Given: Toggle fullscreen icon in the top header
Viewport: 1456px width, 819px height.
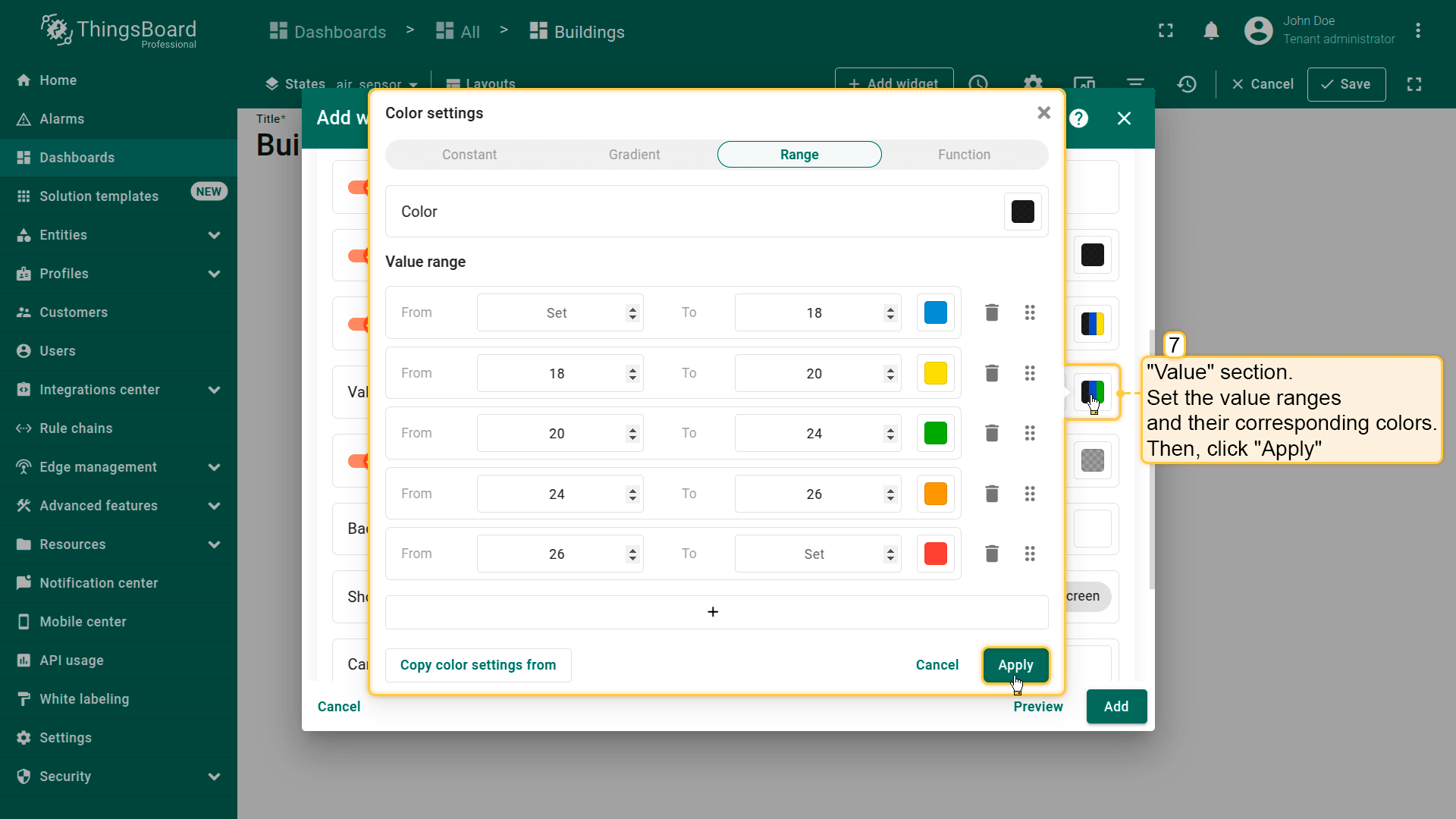Looking at the screenshot, I should click(x=1166, y=30).
